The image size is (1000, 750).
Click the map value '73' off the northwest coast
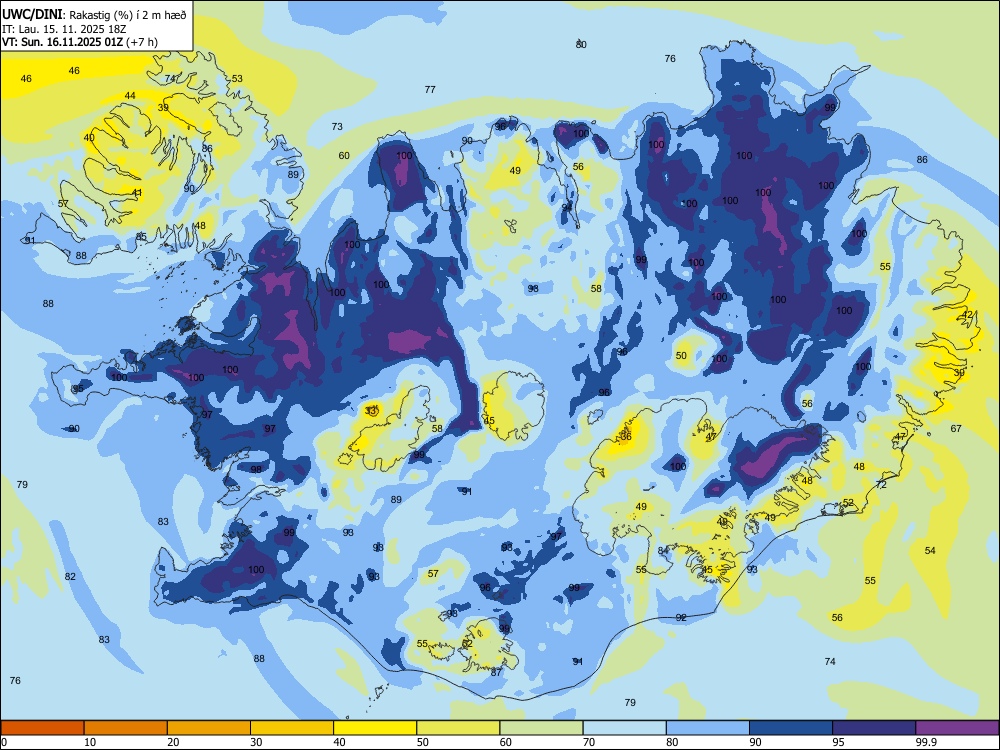[337, 126]
